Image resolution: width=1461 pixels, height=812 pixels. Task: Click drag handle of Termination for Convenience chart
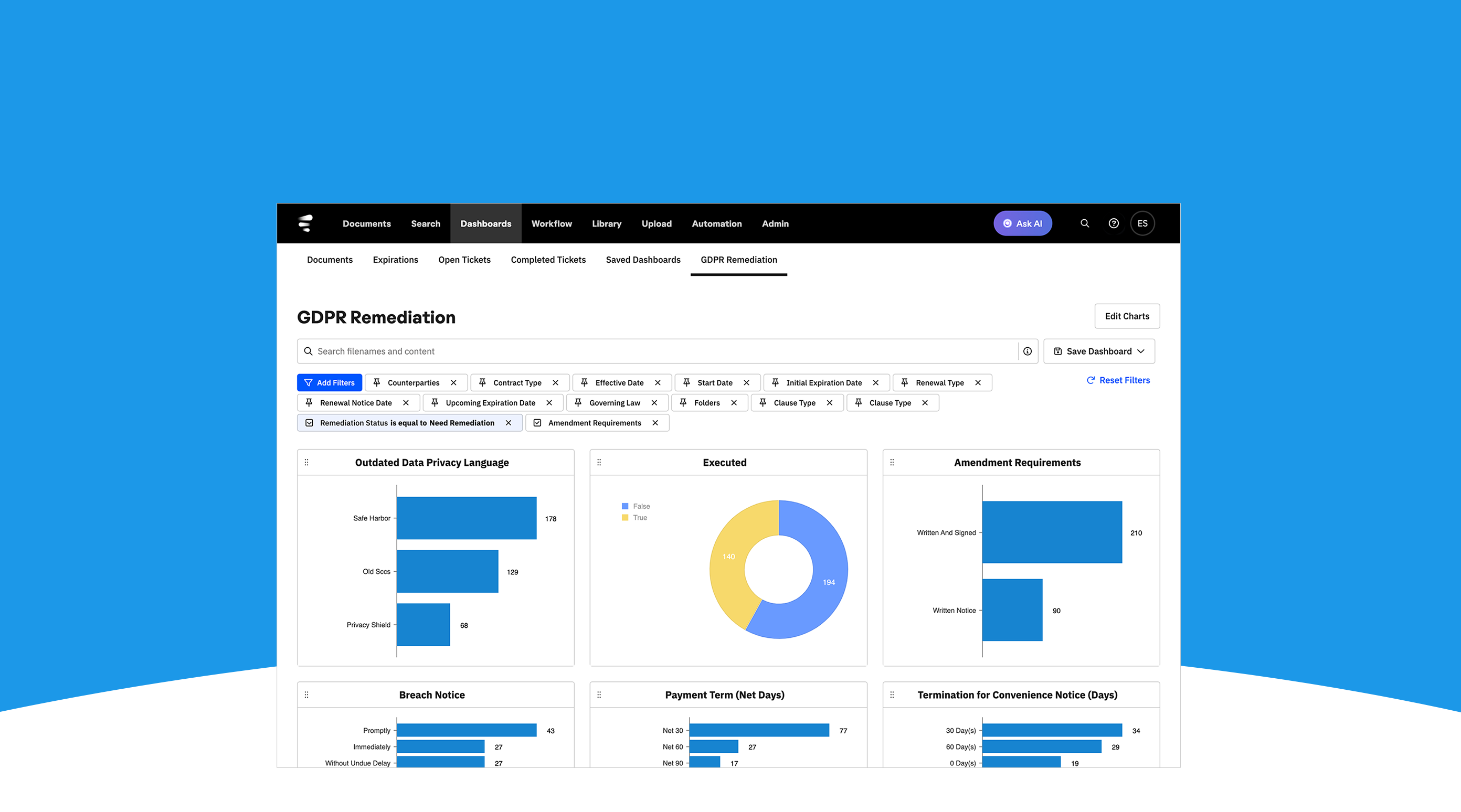892,695
